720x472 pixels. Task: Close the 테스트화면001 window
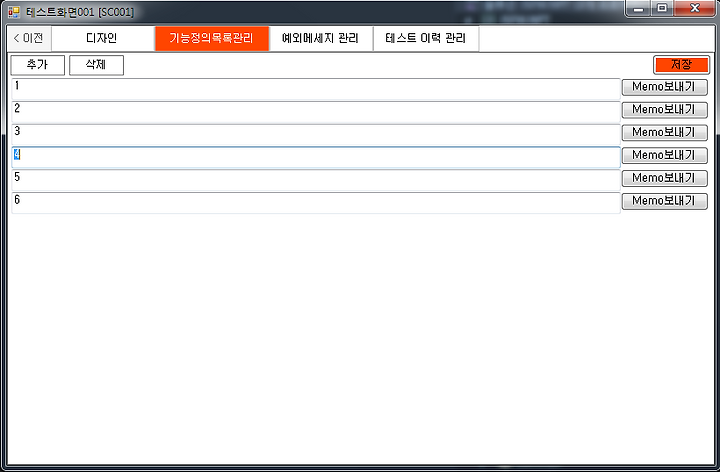695,8
